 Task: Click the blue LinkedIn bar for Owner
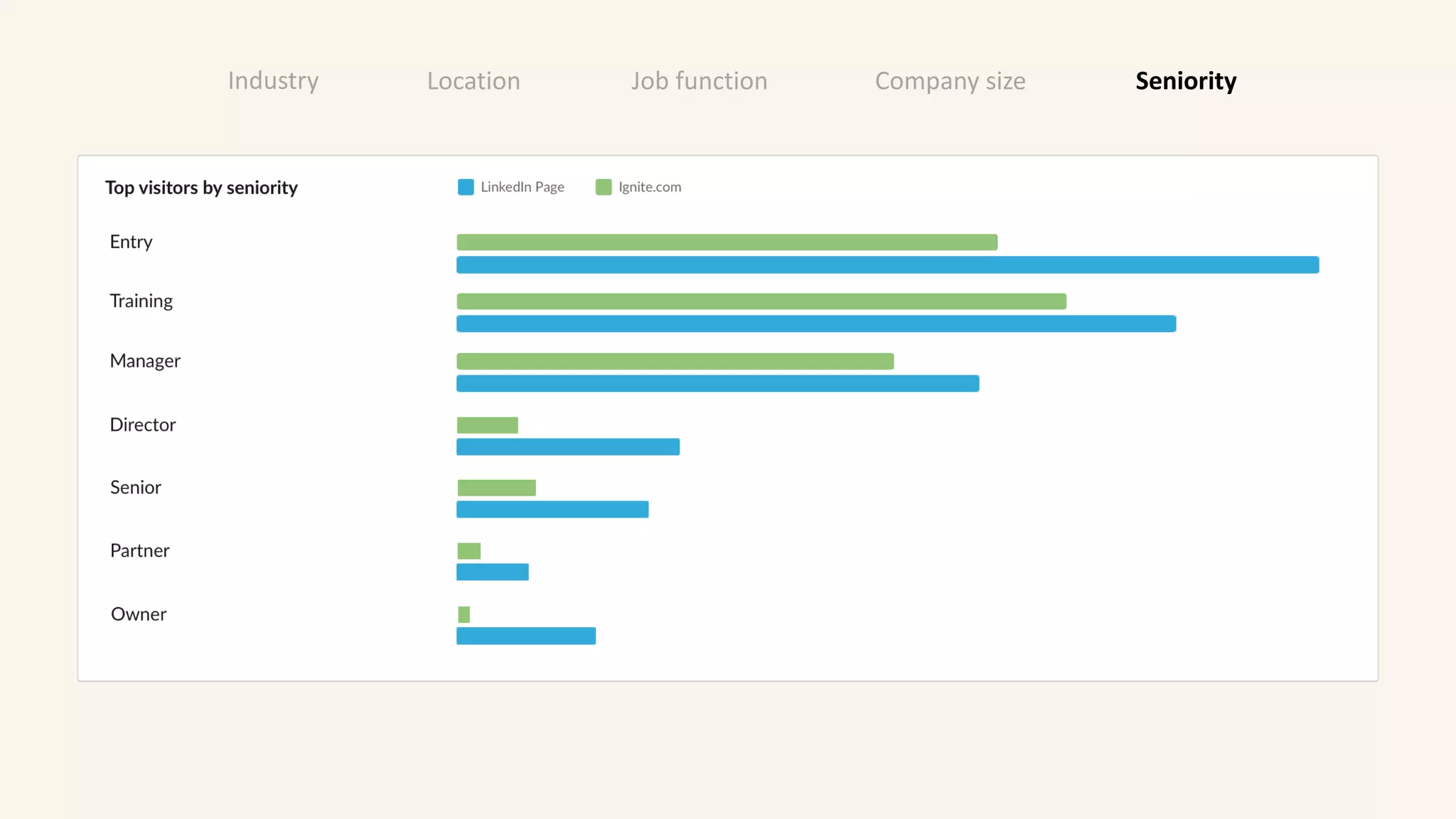click(526, 636)
